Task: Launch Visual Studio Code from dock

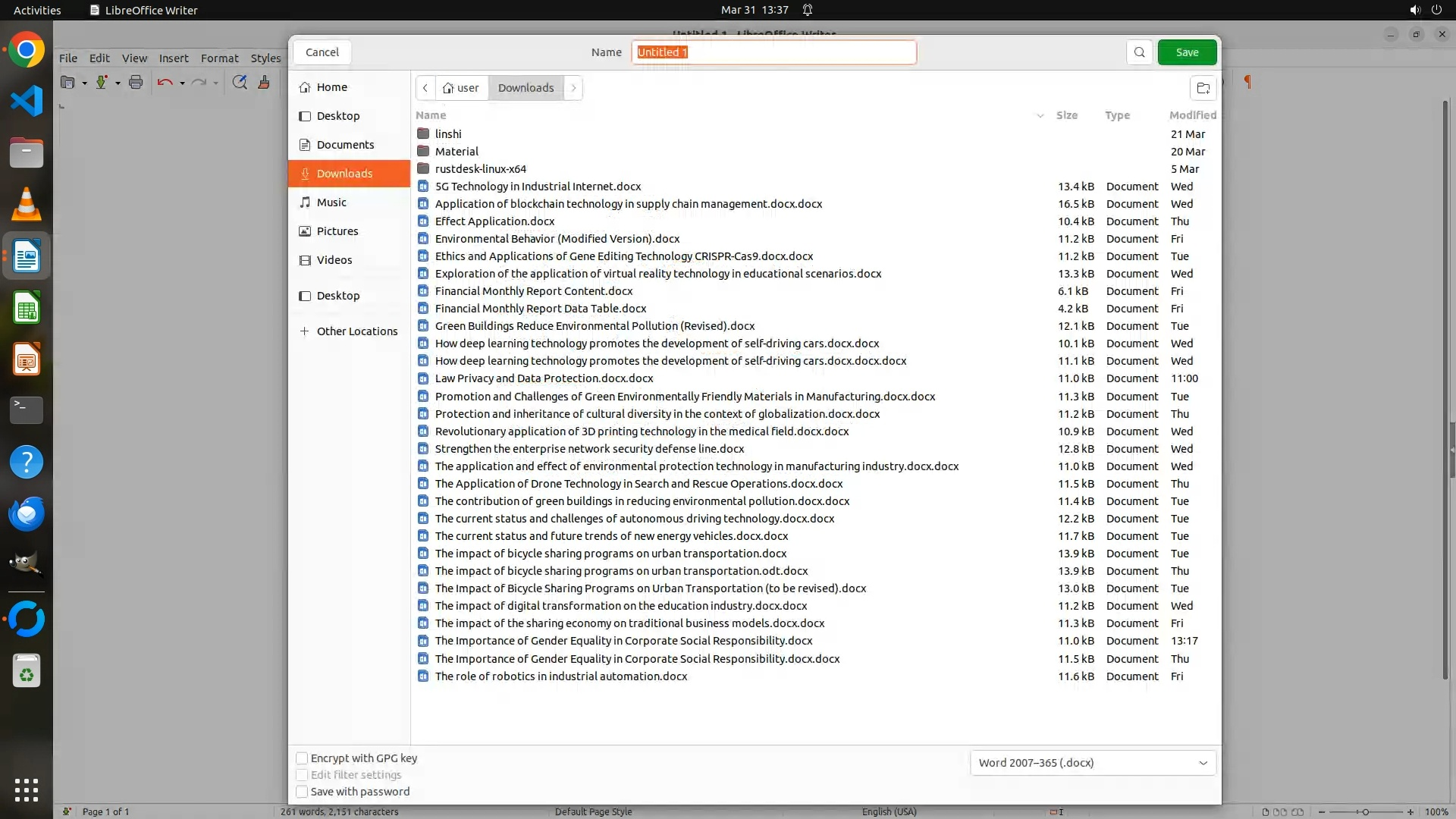Action: pos(27,102)
